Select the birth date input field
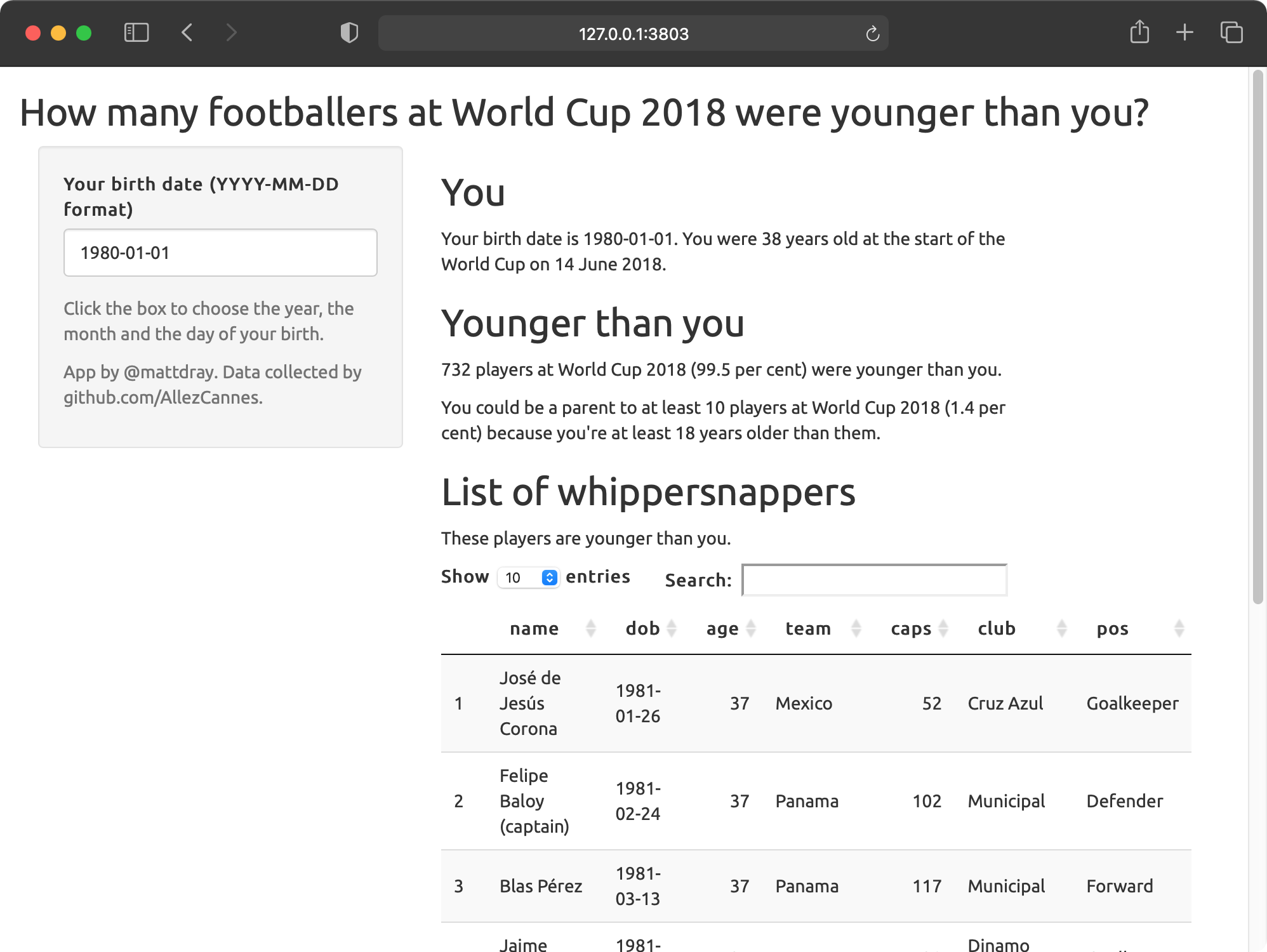This screenshot has width=1267, height=952. 220,252
